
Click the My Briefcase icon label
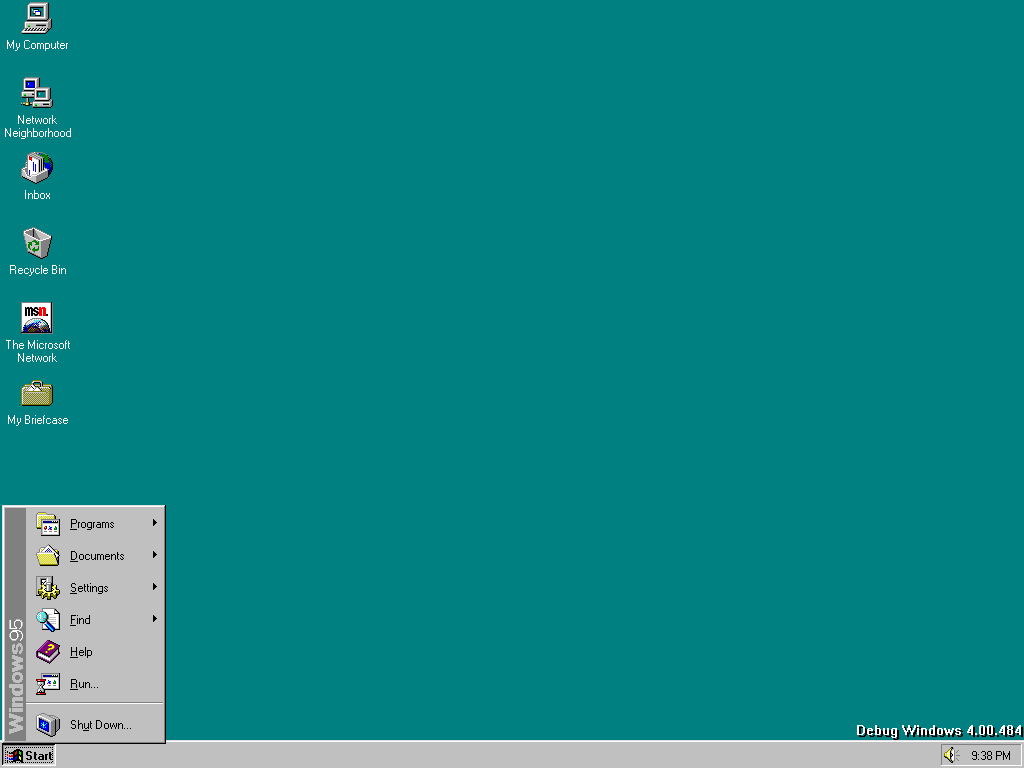37,420
